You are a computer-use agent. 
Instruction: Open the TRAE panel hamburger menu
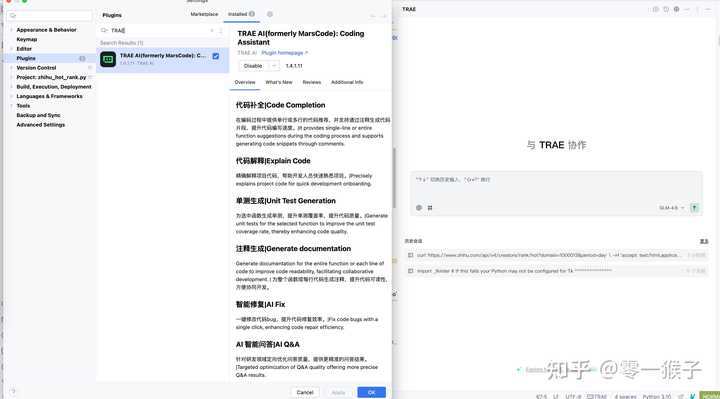[708, 9]
